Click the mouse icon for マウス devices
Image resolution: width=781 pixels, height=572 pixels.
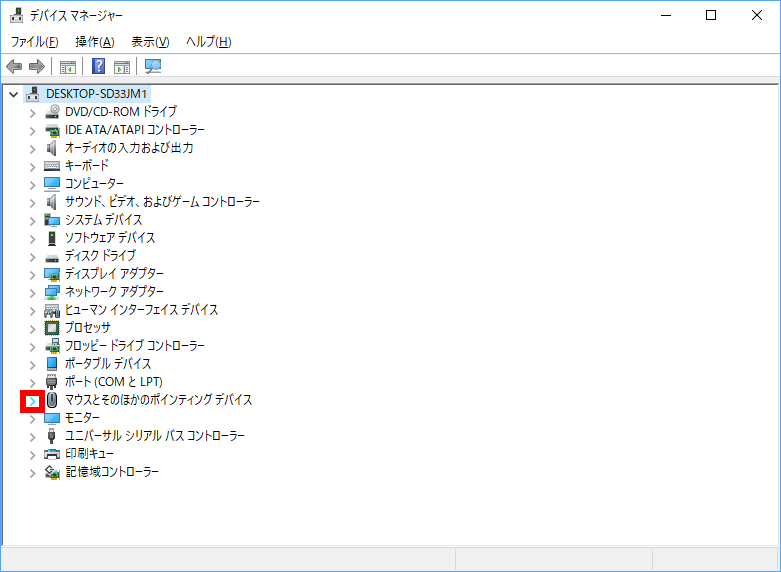(52, 400)
